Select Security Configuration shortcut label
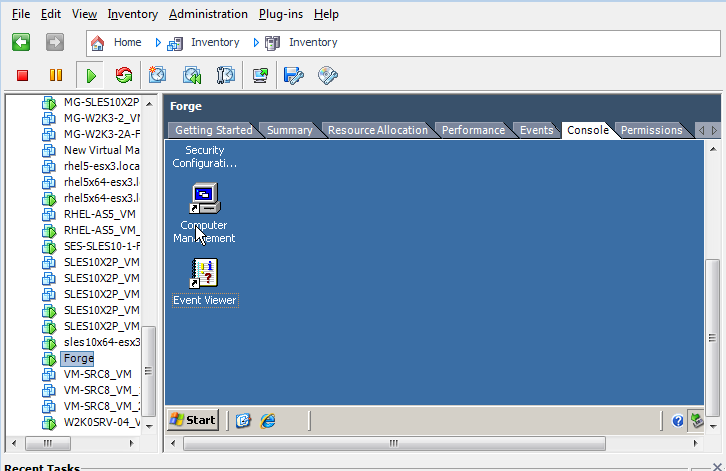 pos(204,157)
